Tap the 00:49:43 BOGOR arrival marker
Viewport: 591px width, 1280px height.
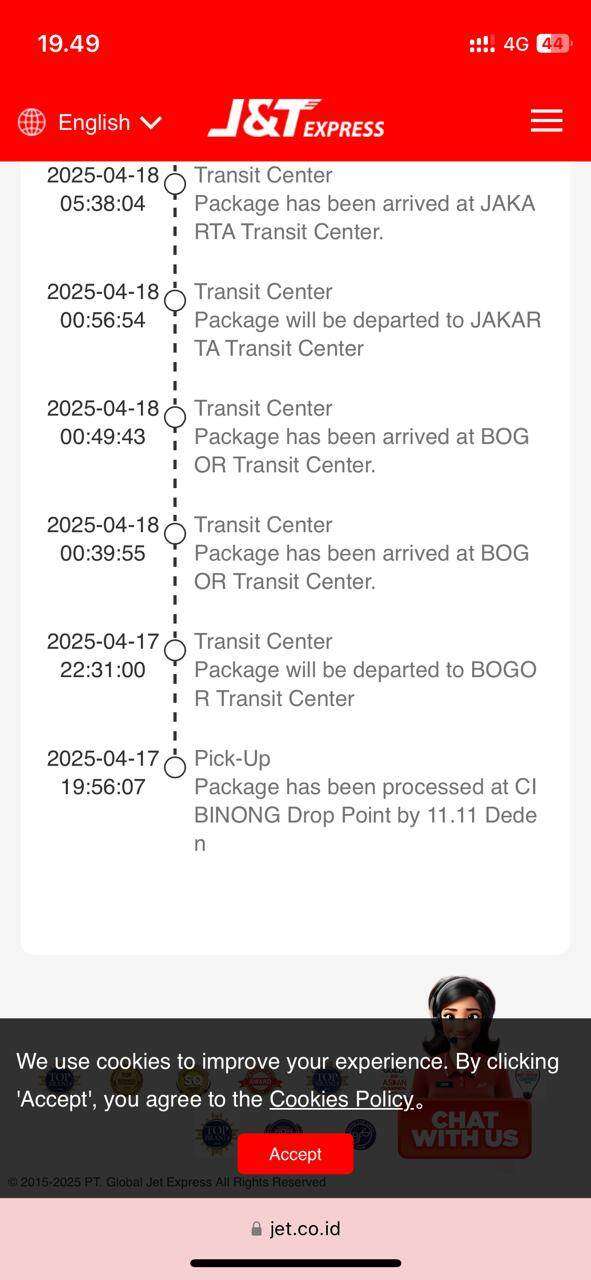175,417
